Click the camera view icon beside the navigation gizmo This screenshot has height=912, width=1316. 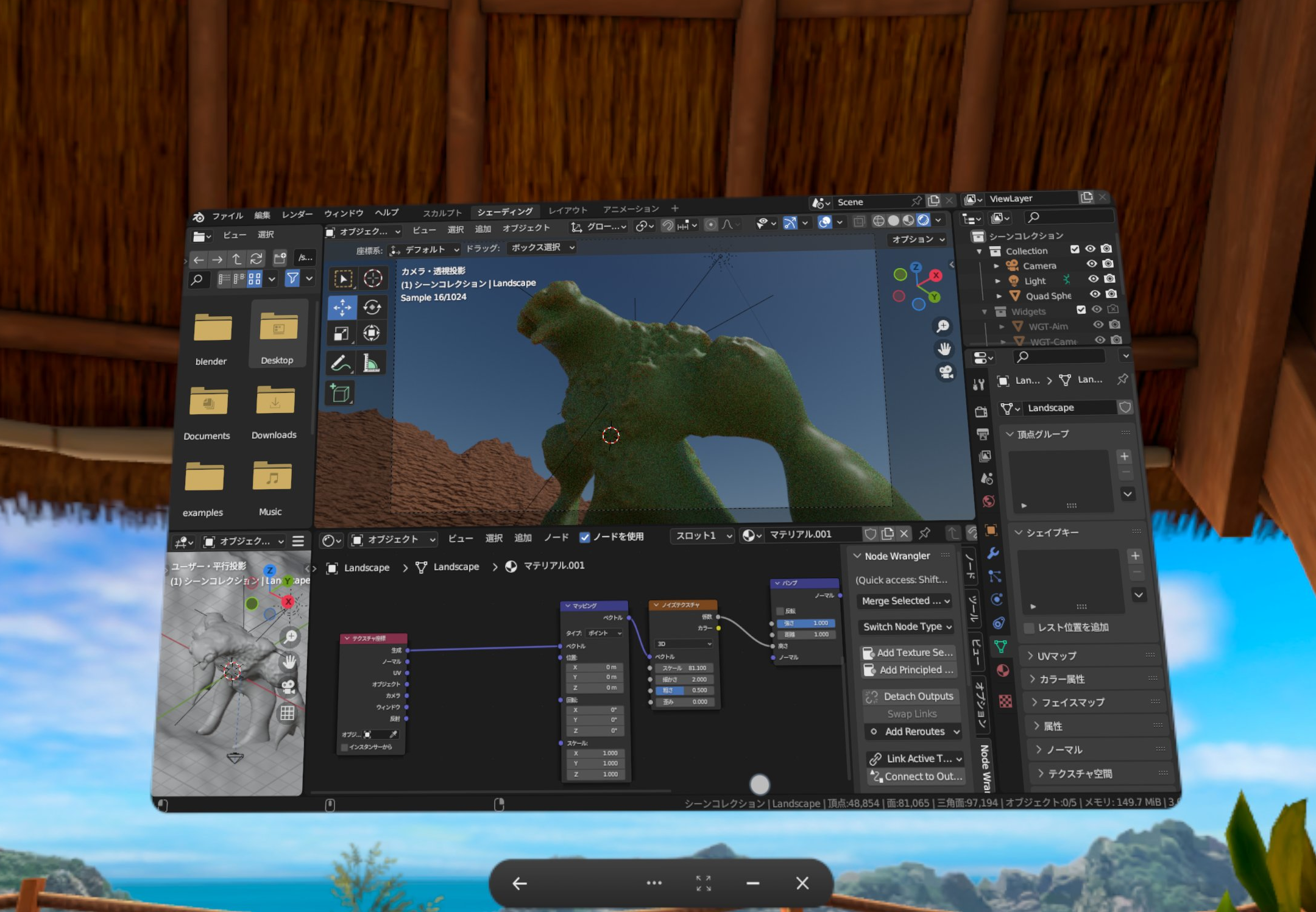point(946,372)
